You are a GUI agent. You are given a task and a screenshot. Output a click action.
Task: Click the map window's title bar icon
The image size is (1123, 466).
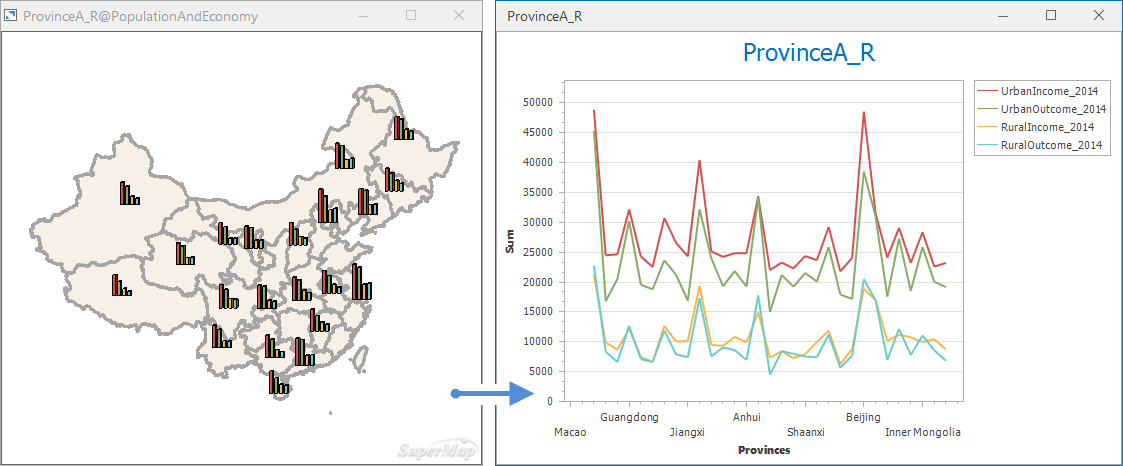[x=11, y=16]
